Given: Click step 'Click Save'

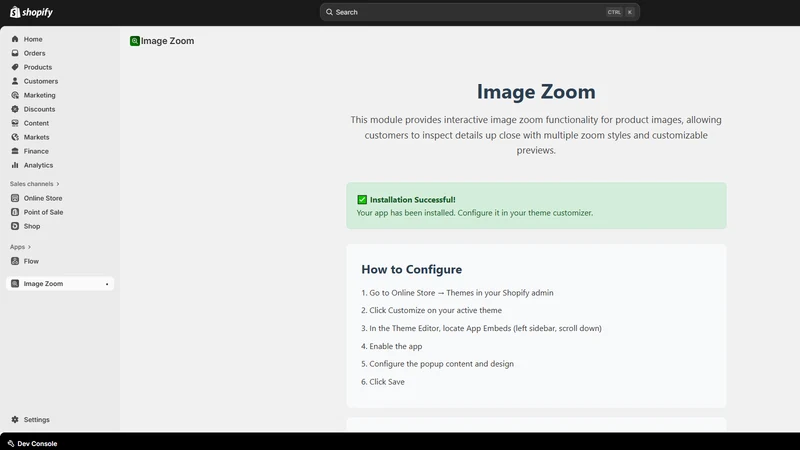Looking at the screenshot, I should [x=383, y=382].
